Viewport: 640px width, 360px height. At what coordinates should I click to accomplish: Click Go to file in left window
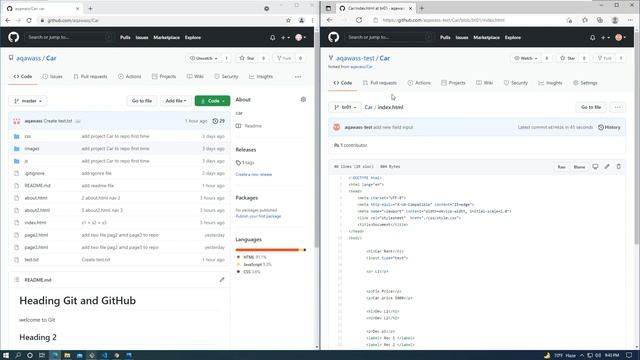click(x=142, y=101)
